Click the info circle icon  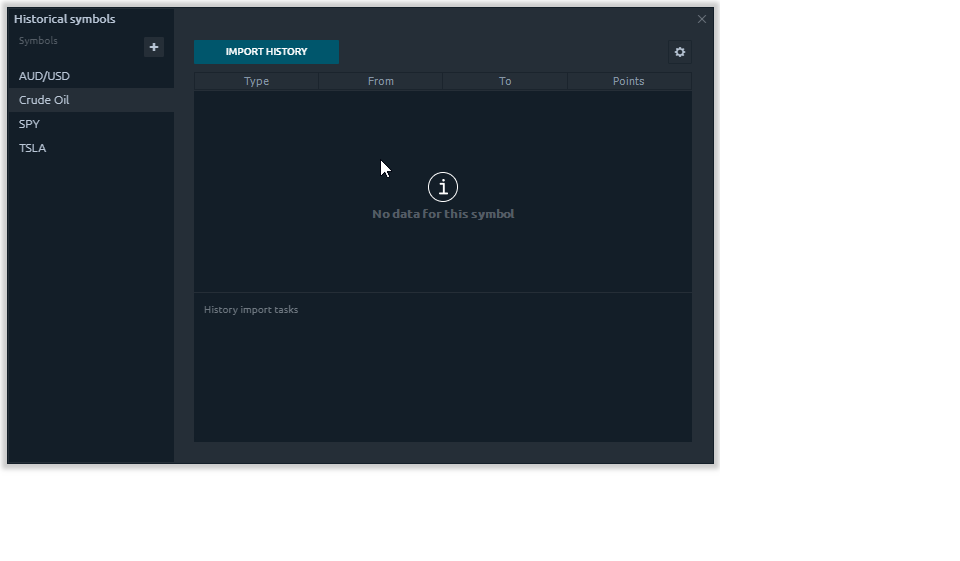pos(443,187)
